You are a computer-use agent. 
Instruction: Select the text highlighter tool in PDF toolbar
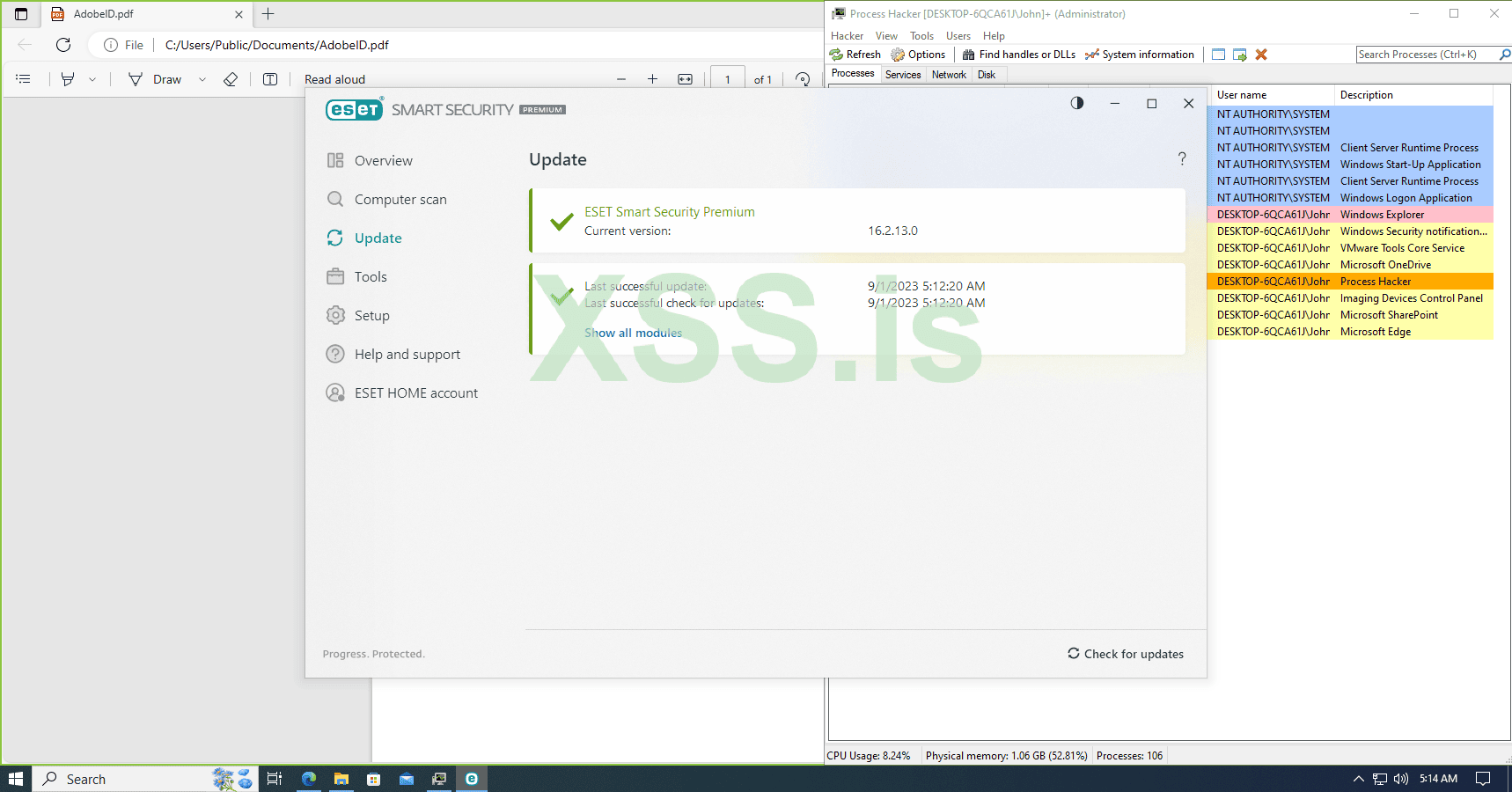click(67, 78)
